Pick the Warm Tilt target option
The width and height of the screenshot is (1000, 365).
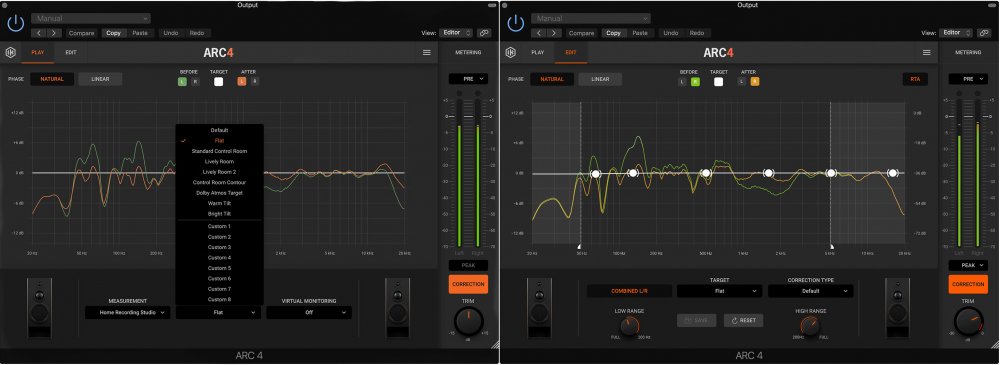pos(219,203)
